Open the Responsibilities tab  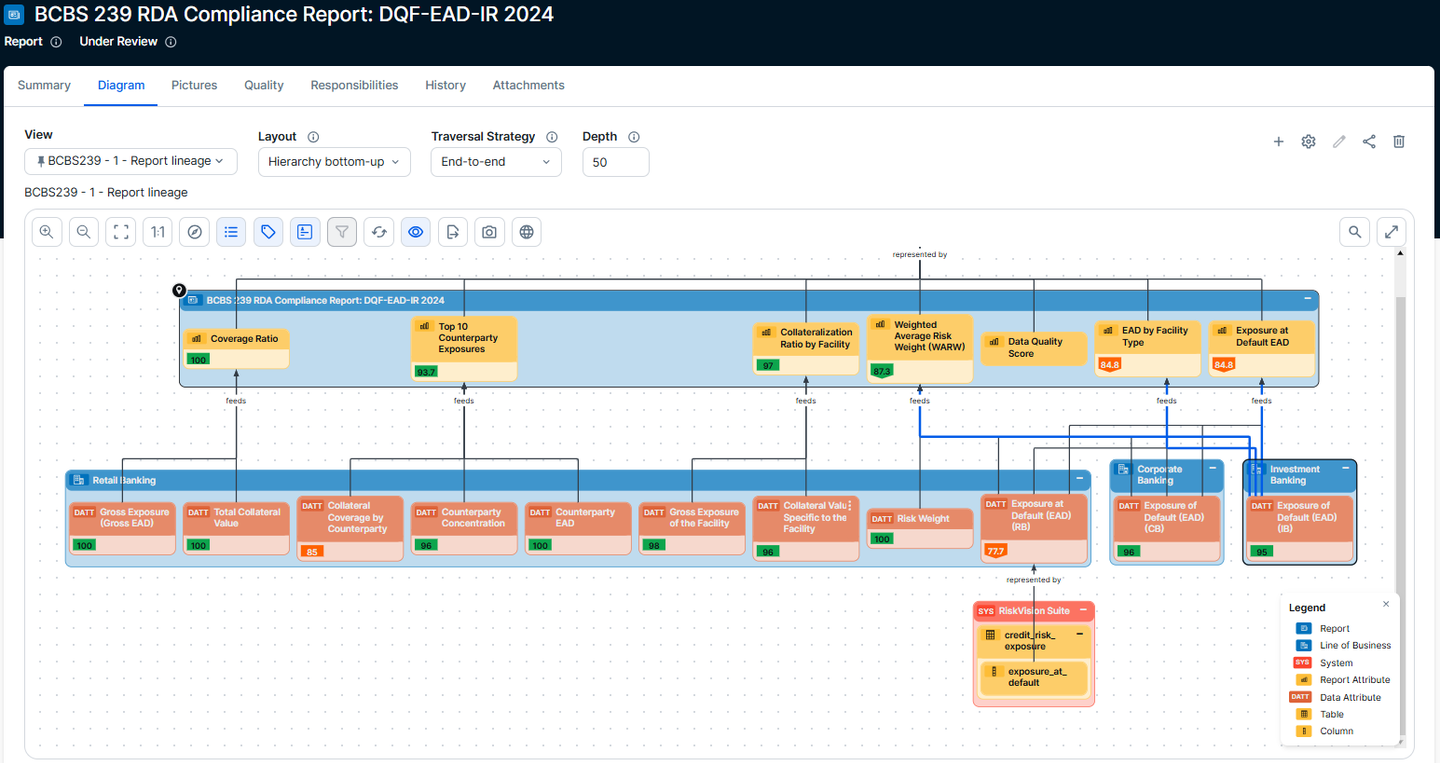[x=354, y=85]
